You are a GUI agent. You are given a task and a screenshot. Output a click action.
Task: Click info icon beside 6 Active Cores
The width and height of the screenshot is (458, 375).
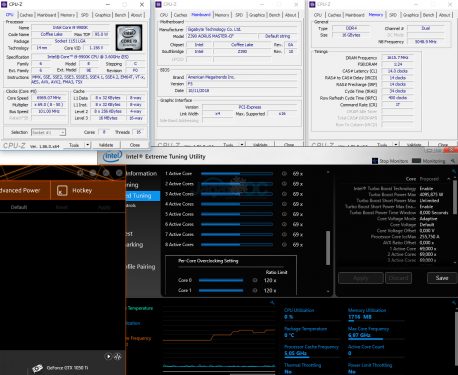click(284, 224)
